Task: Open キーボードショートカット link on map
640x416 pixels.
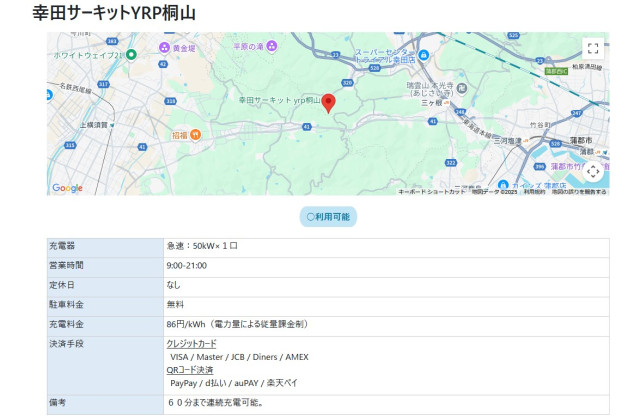Action: pos(431,191)
